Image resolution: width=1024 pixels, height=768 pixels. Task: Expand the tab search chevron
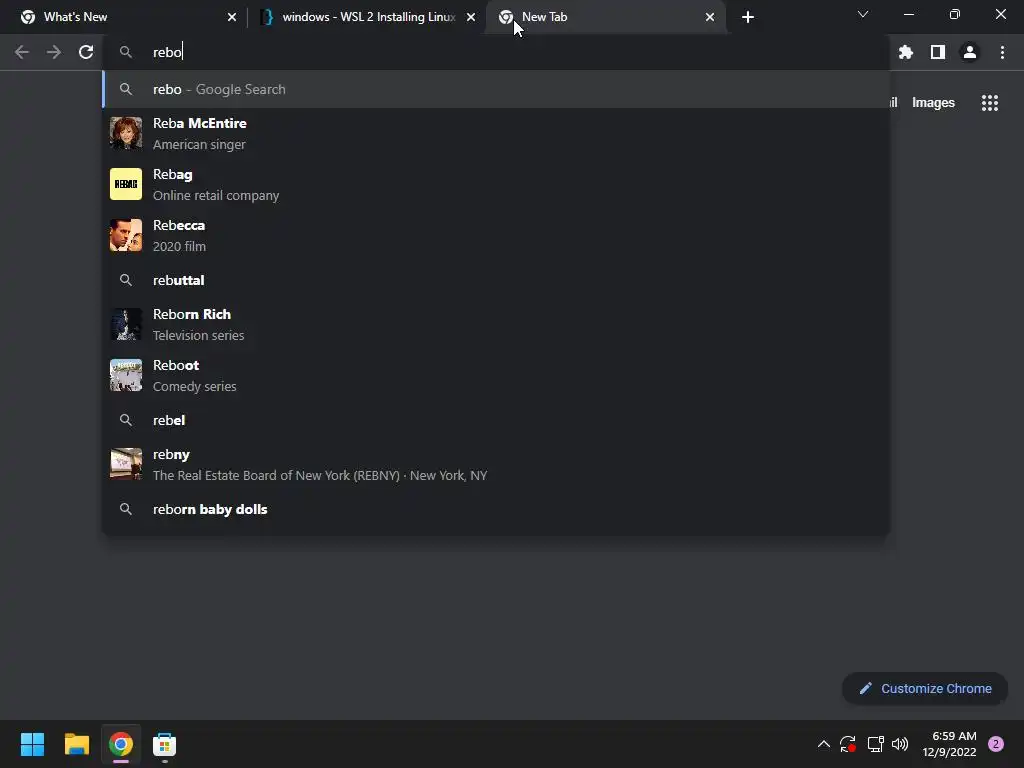point(863,14)
